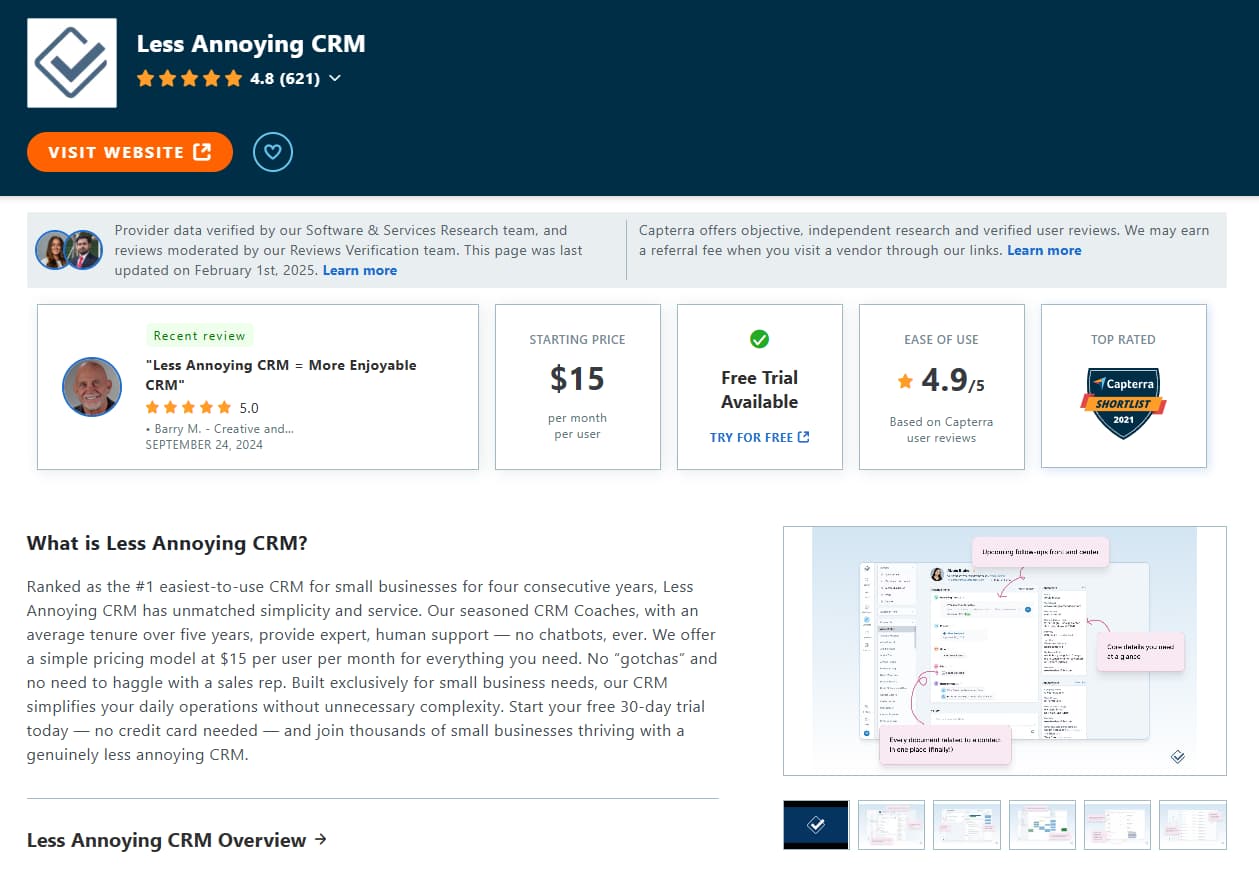
Task: Open the main product screenshot preview
Action: [1005, 651]
